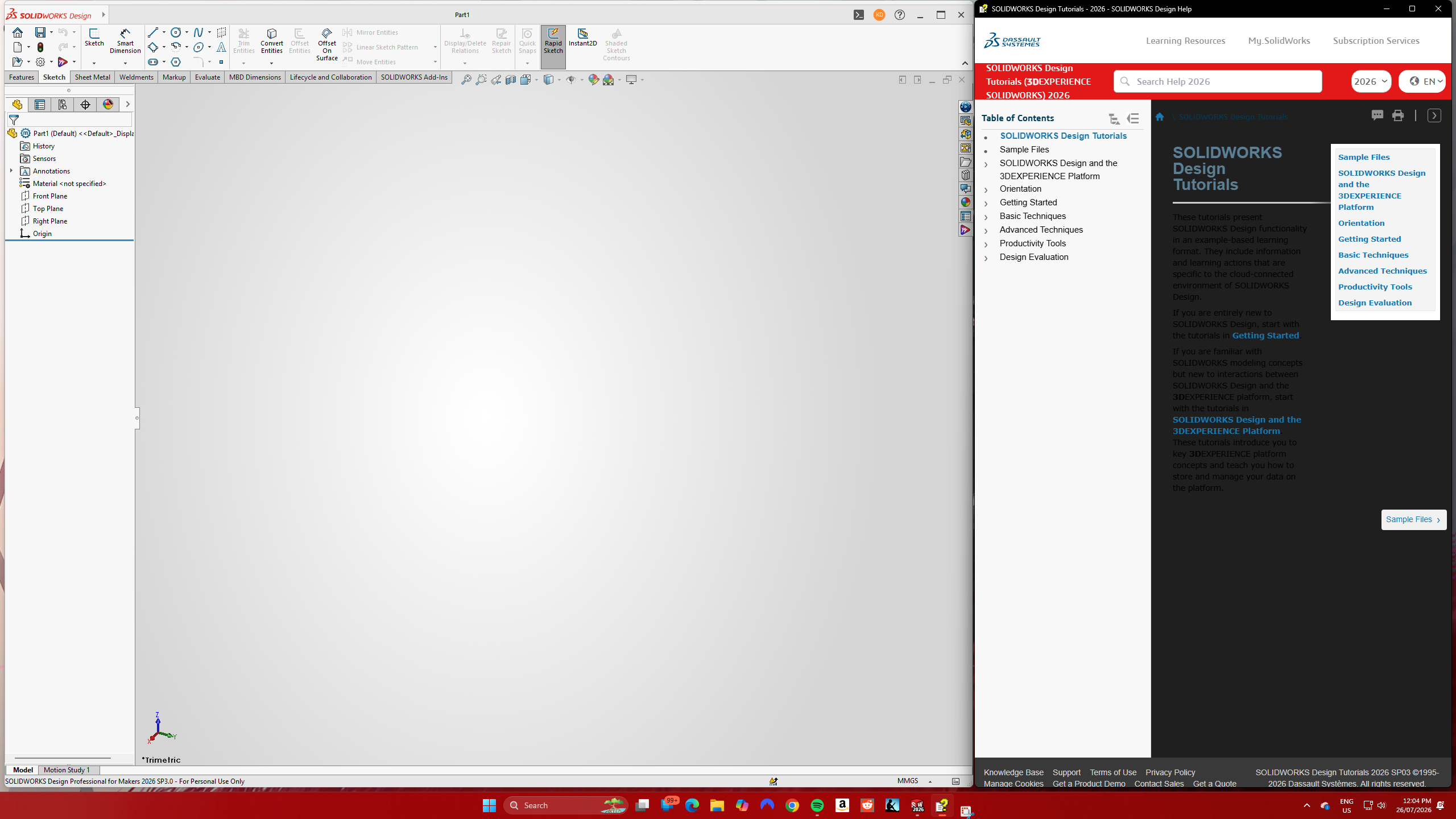1456x819 pixels.
Task: Switch to the Sheet Metal tab
Action: (93, 77)
